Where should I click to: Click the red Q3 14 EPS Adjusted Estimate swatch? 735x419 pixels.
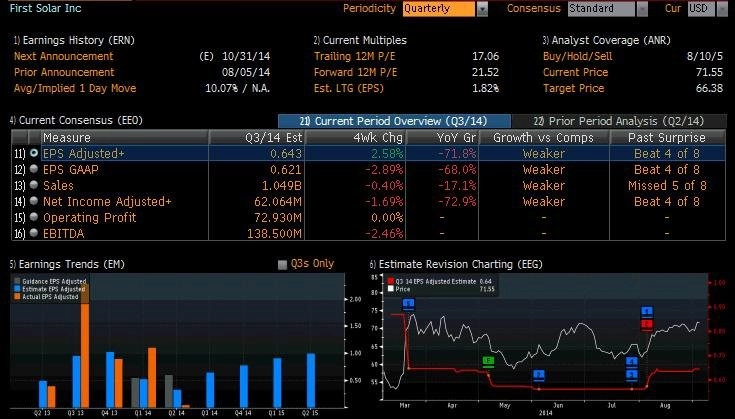click(x=390, y=282)
